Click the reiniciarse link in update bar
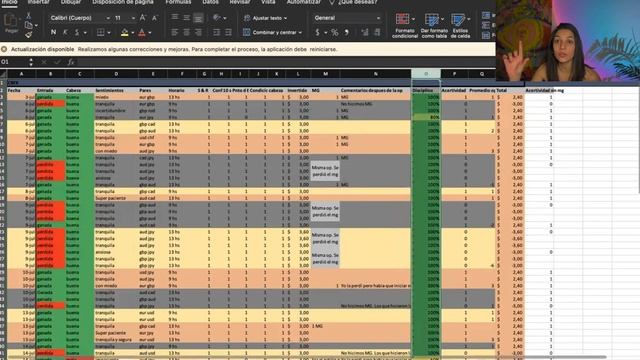Viewport: 640px width, 360px height. tap(323, 49)
